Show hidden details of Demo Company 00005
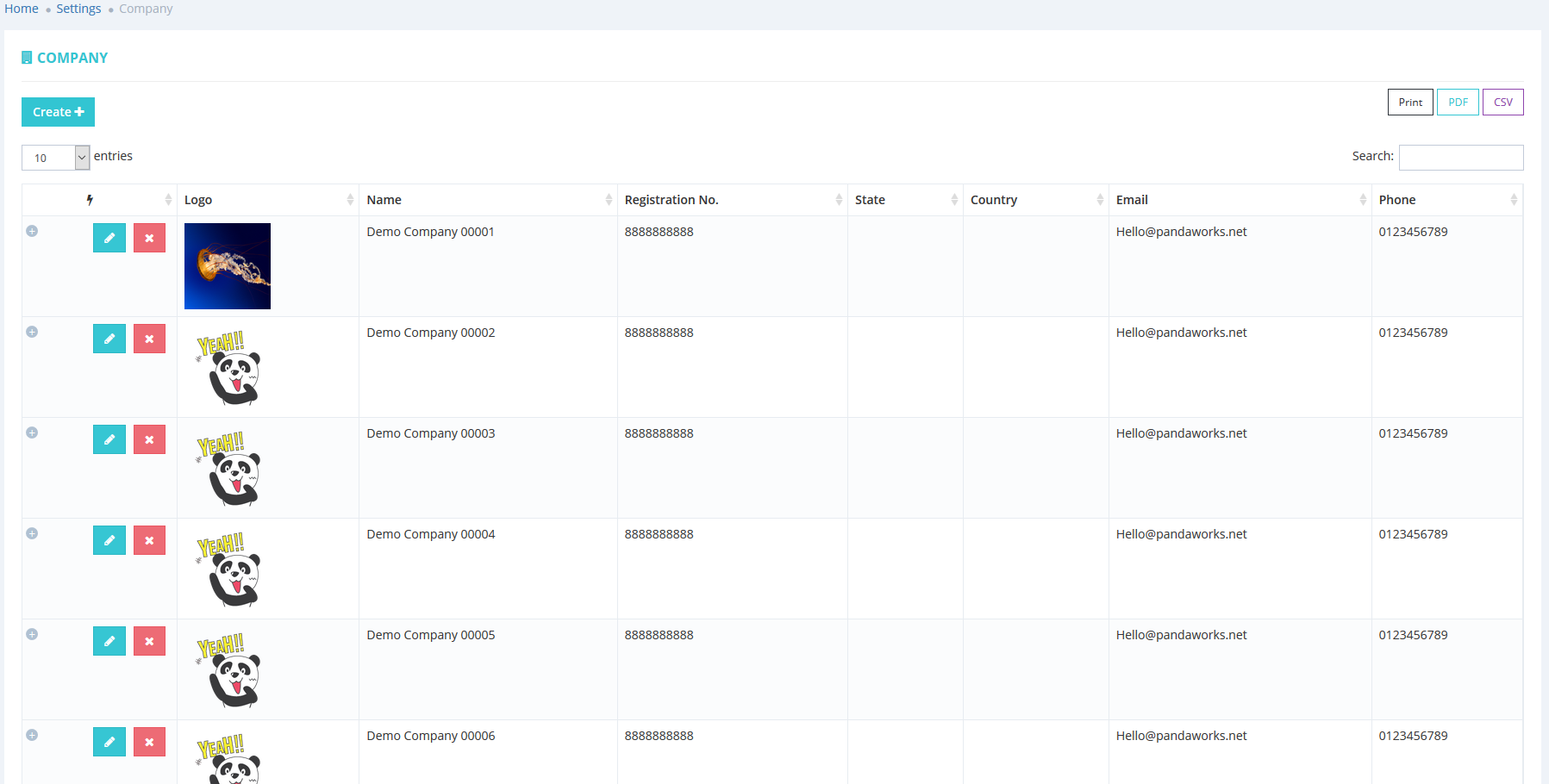 (x=32, y=634)
